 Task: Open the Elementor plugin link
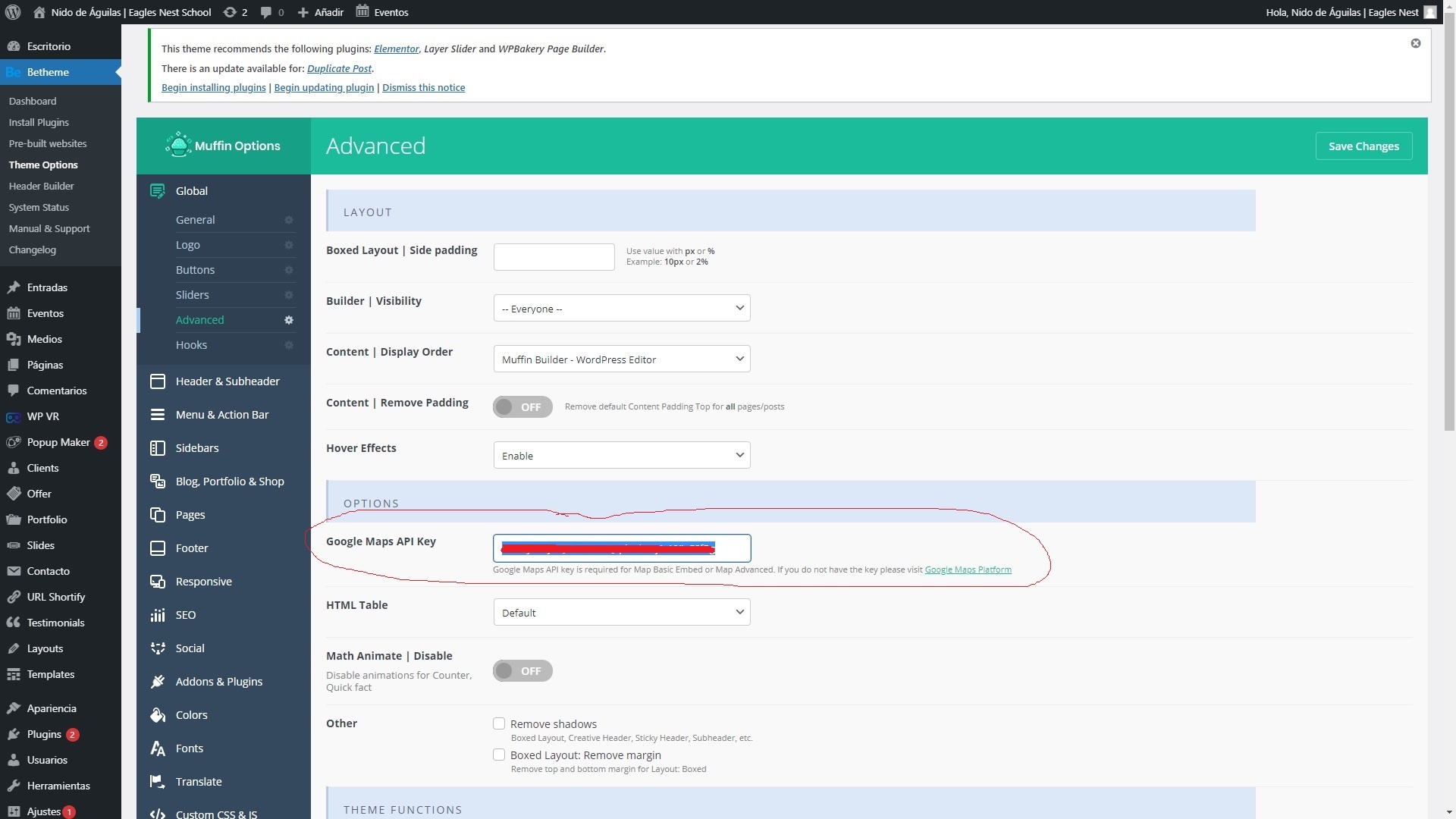tap(396, 49)
